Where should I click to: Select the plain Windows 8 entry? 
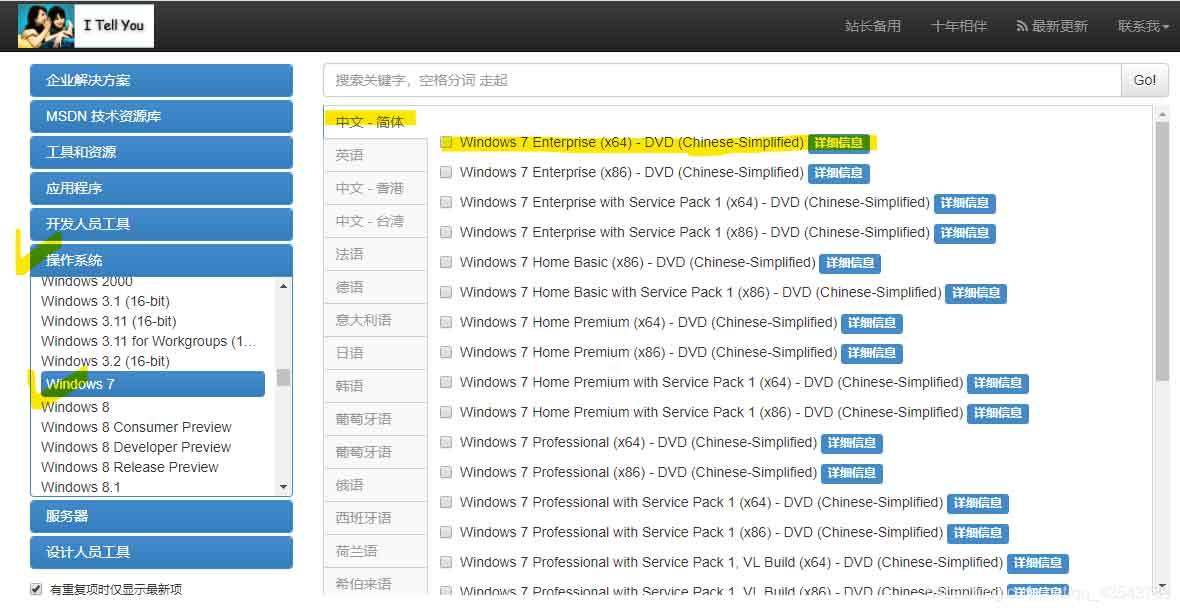tap(75, 407)
